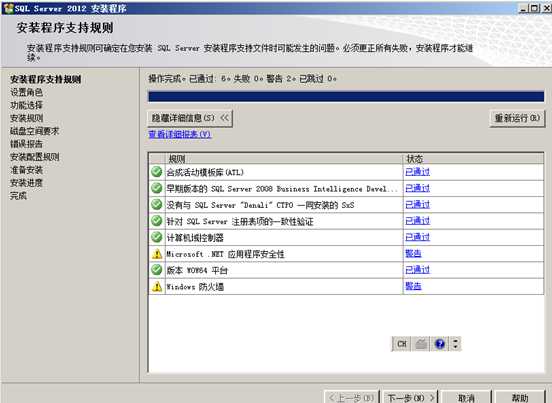Select 完成 step in the sidebar

[18, 196]
